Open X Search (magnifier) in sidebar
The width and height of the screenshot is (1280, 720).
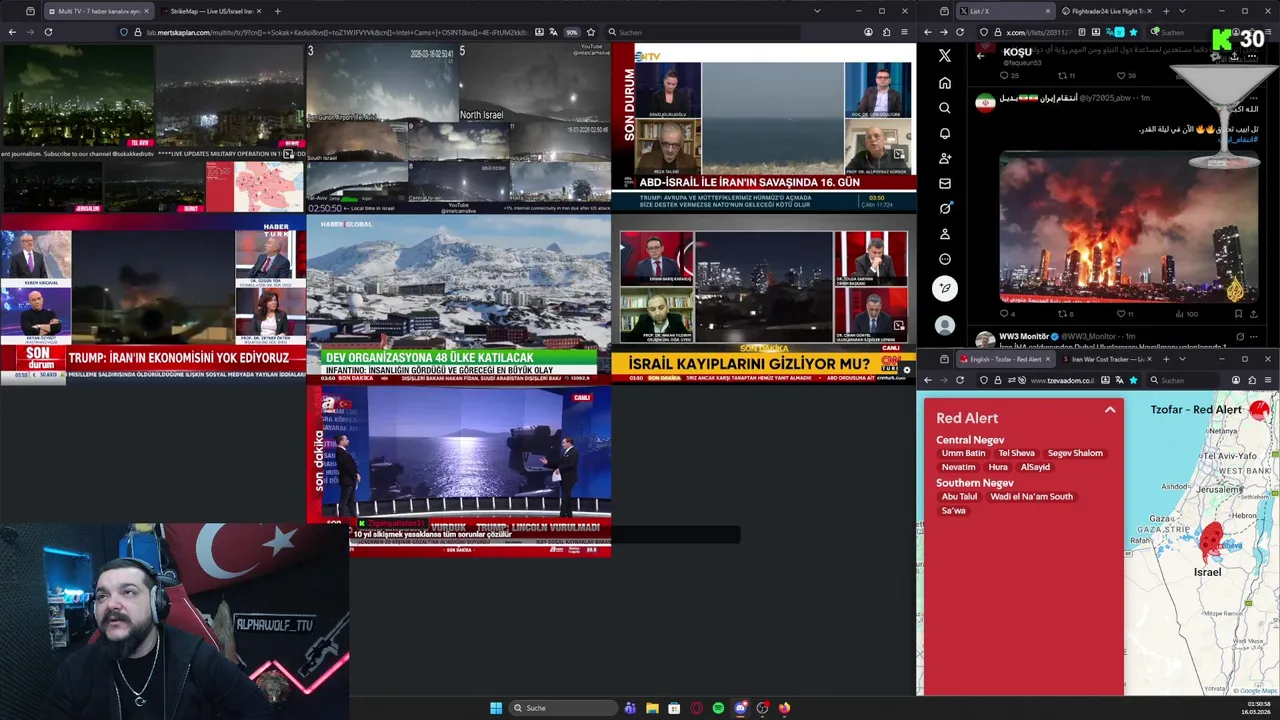(x=944, y=107)
